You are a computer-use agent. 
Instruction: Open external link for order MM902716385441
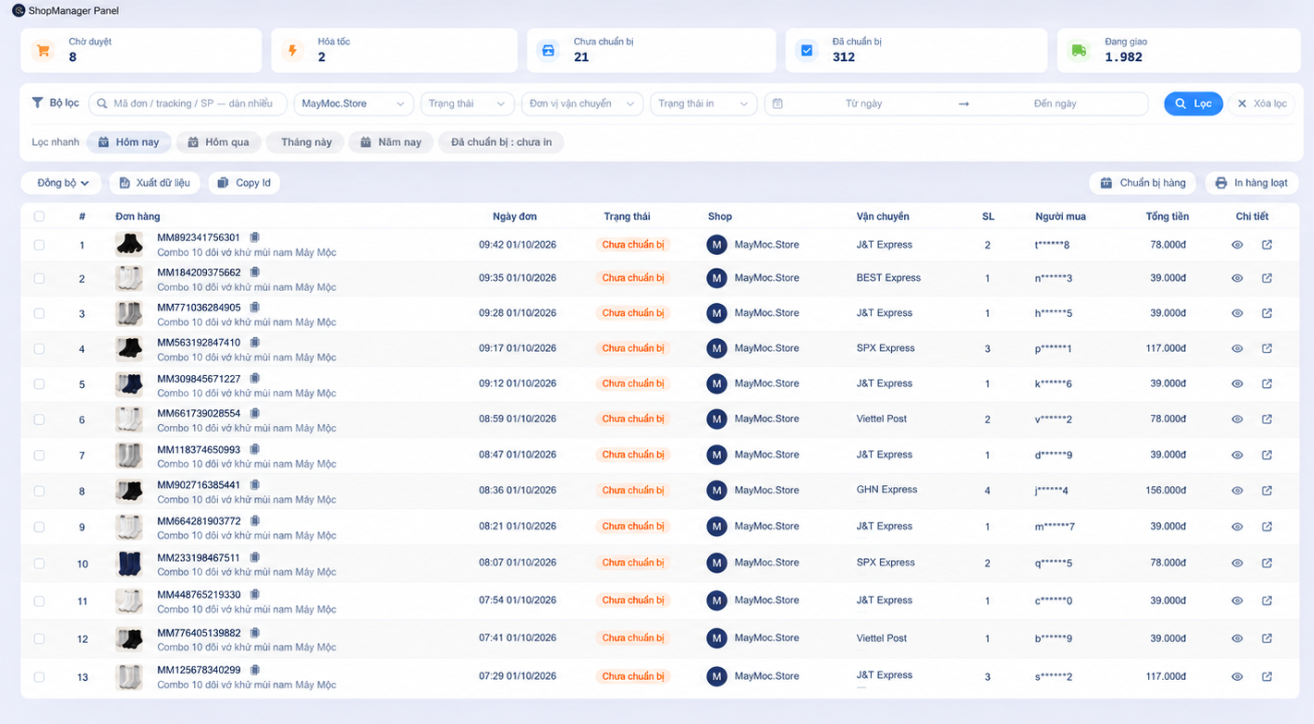coord(1267,491)
